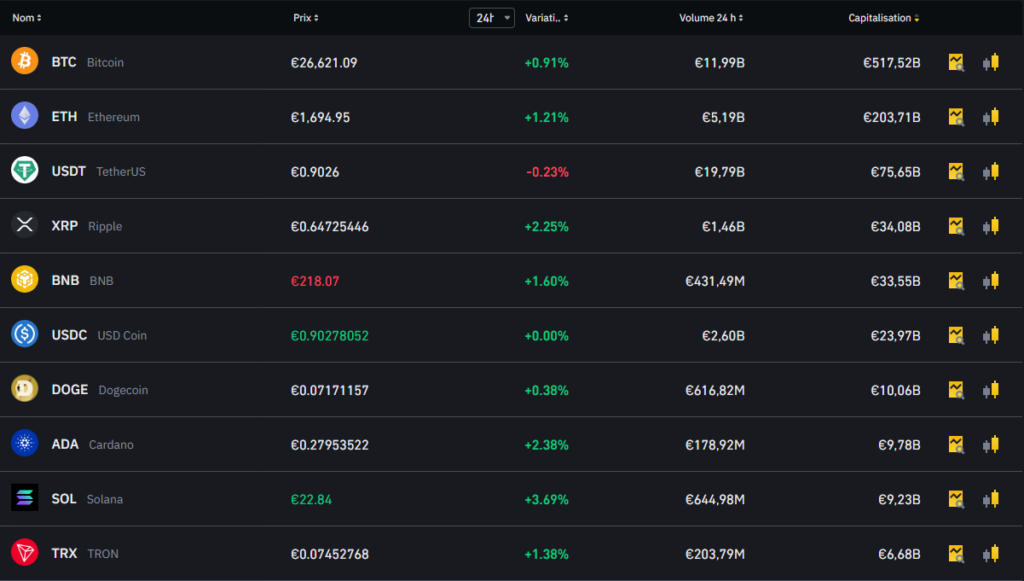
Task: Click the Dogecoin logo icon
Action: click(x=24, y=390)
